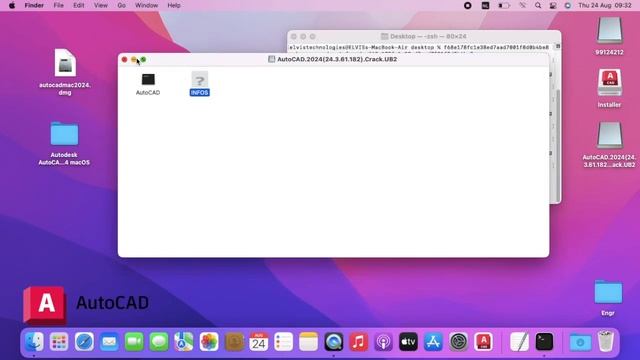Image resolution: width=640 pixels, height=360 pixels.
Task: Open the Downloads folder stack in Dock
Action: 580,342
